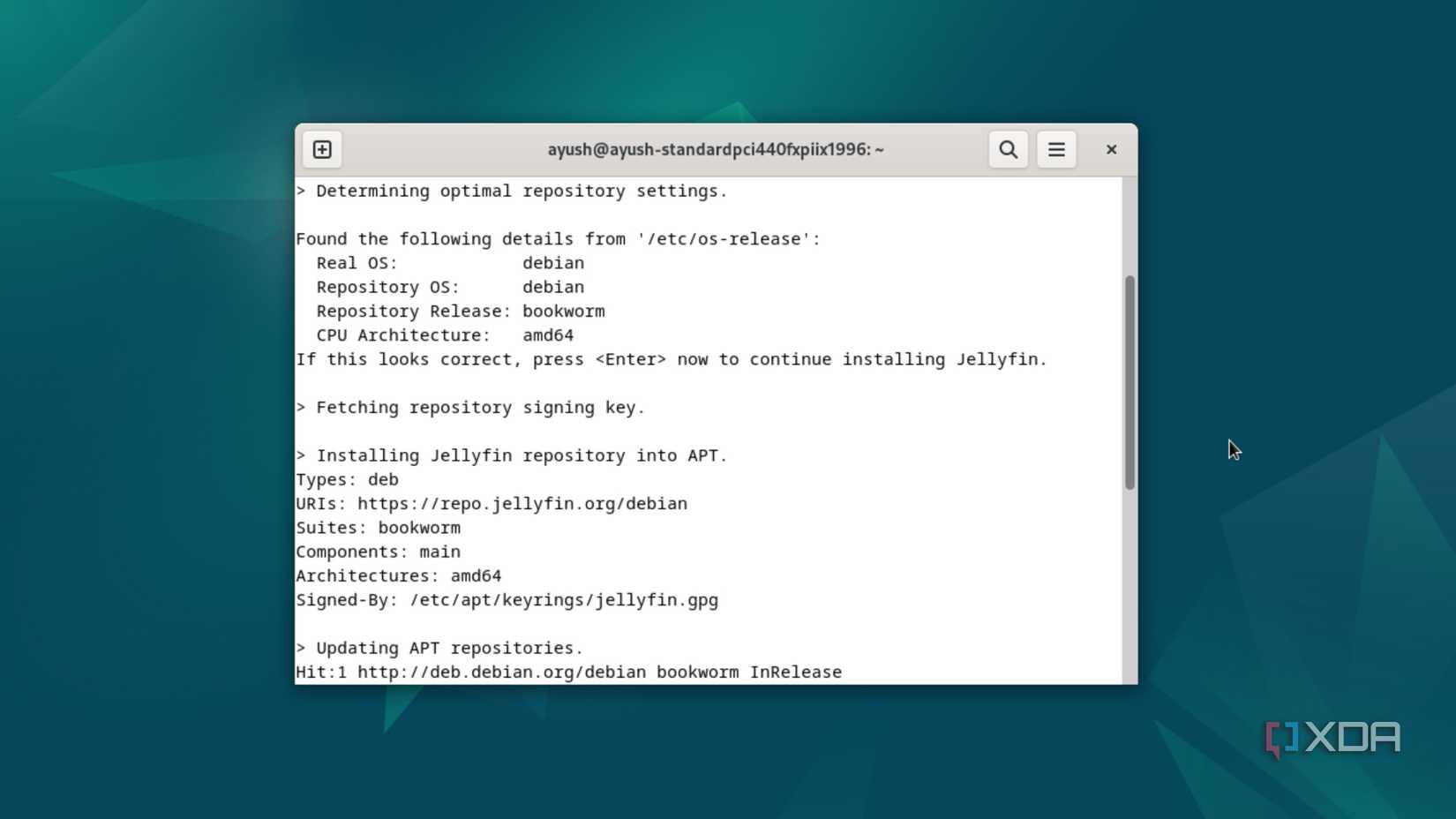Viewport: 1456px width, 819px height.
Task: Click the 'Updating APT repositories' line
Action: 439,647
